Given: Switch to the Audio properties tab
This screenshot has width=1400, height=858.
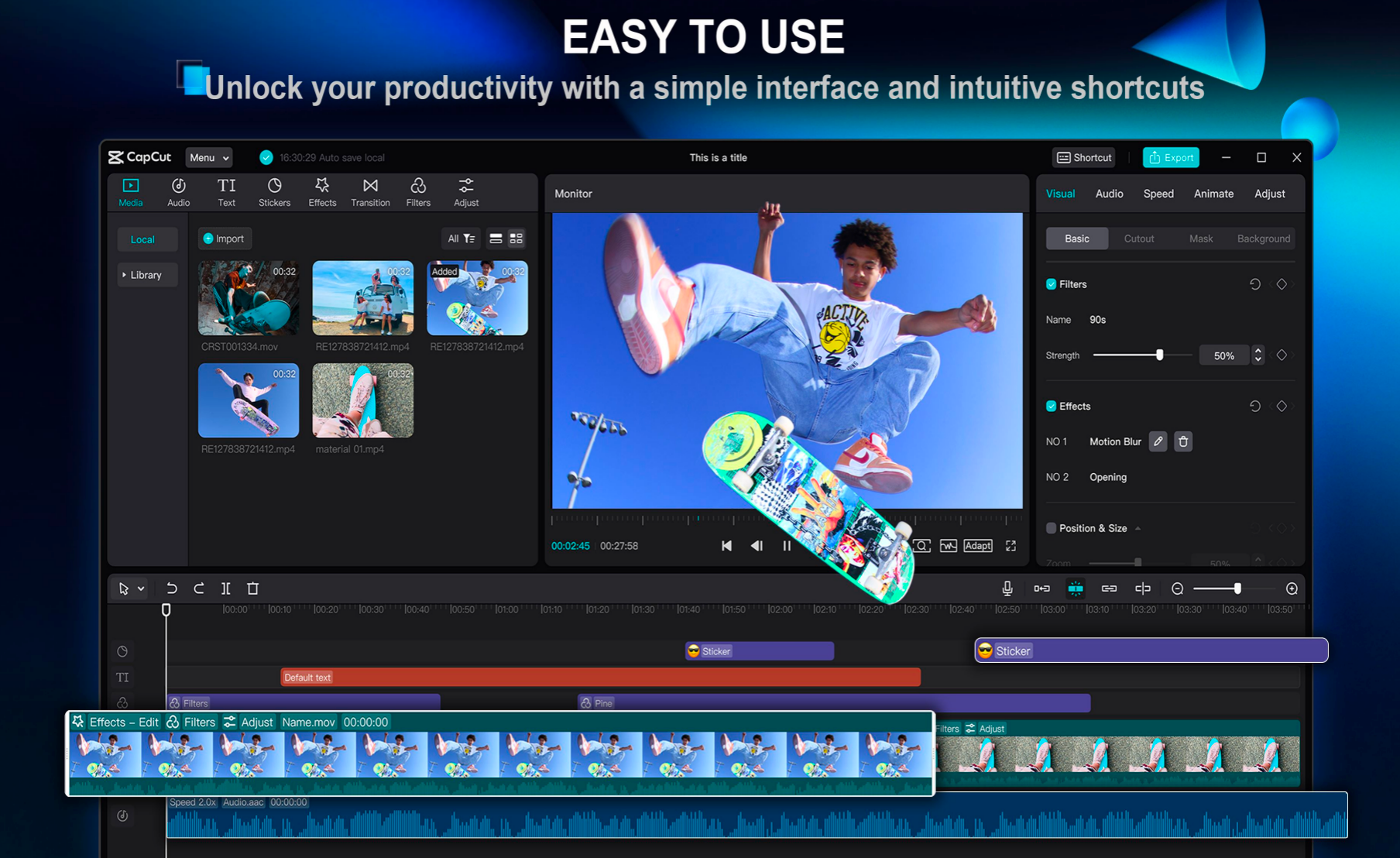Looking at the screenshot, I should (x=1109, y=194).
